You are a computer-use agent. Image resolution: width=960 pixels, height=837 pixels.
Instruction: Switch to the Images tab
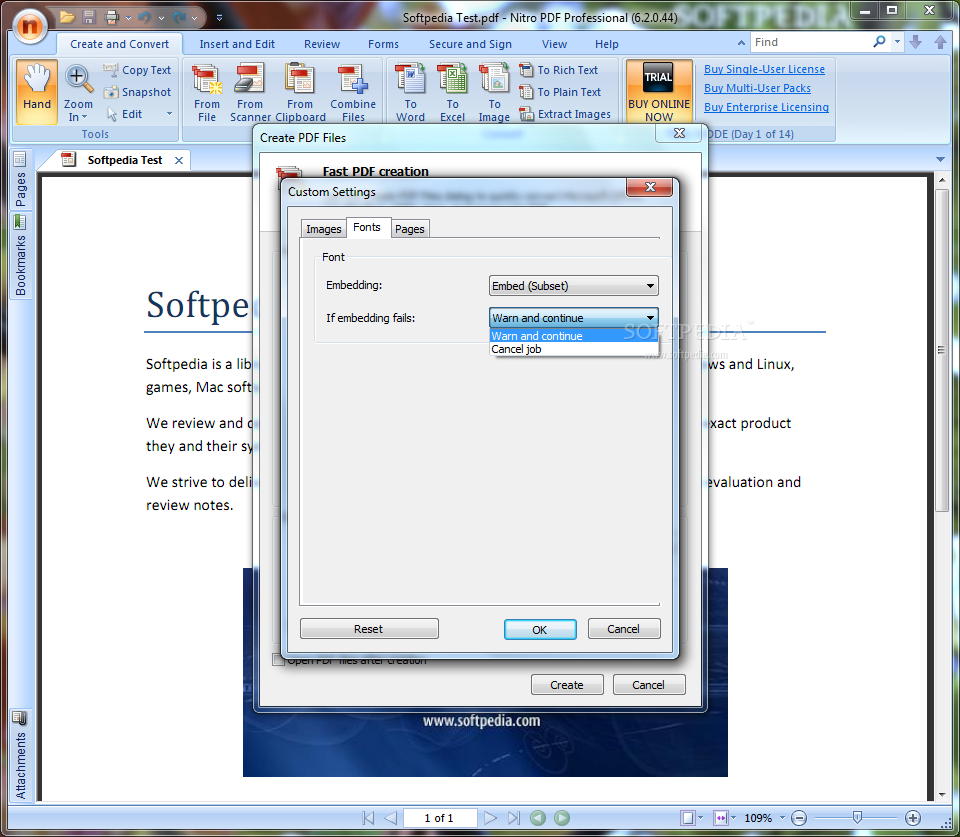coord(323,229)
